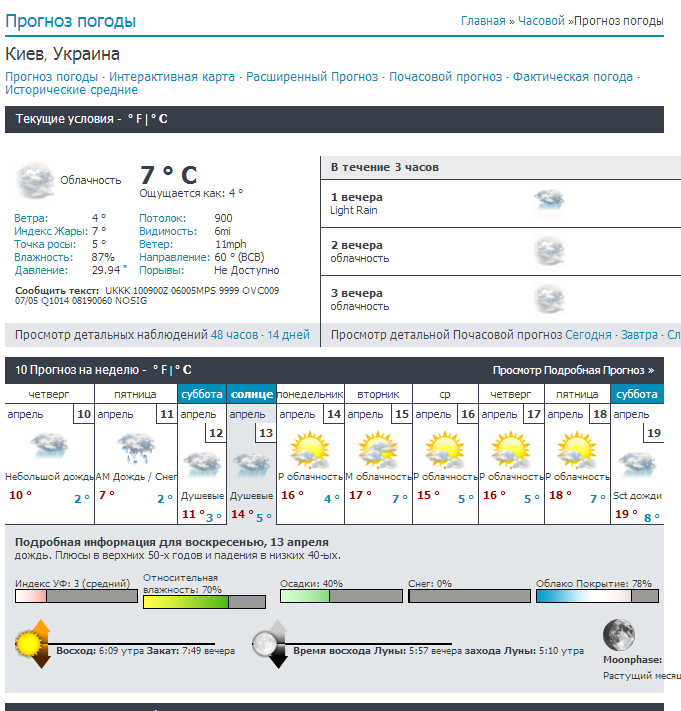This screenshot has height=711, width=681.
Task: Select the четверг April 10 day tab
Action: pyautogui.click(x=49, y=394)
